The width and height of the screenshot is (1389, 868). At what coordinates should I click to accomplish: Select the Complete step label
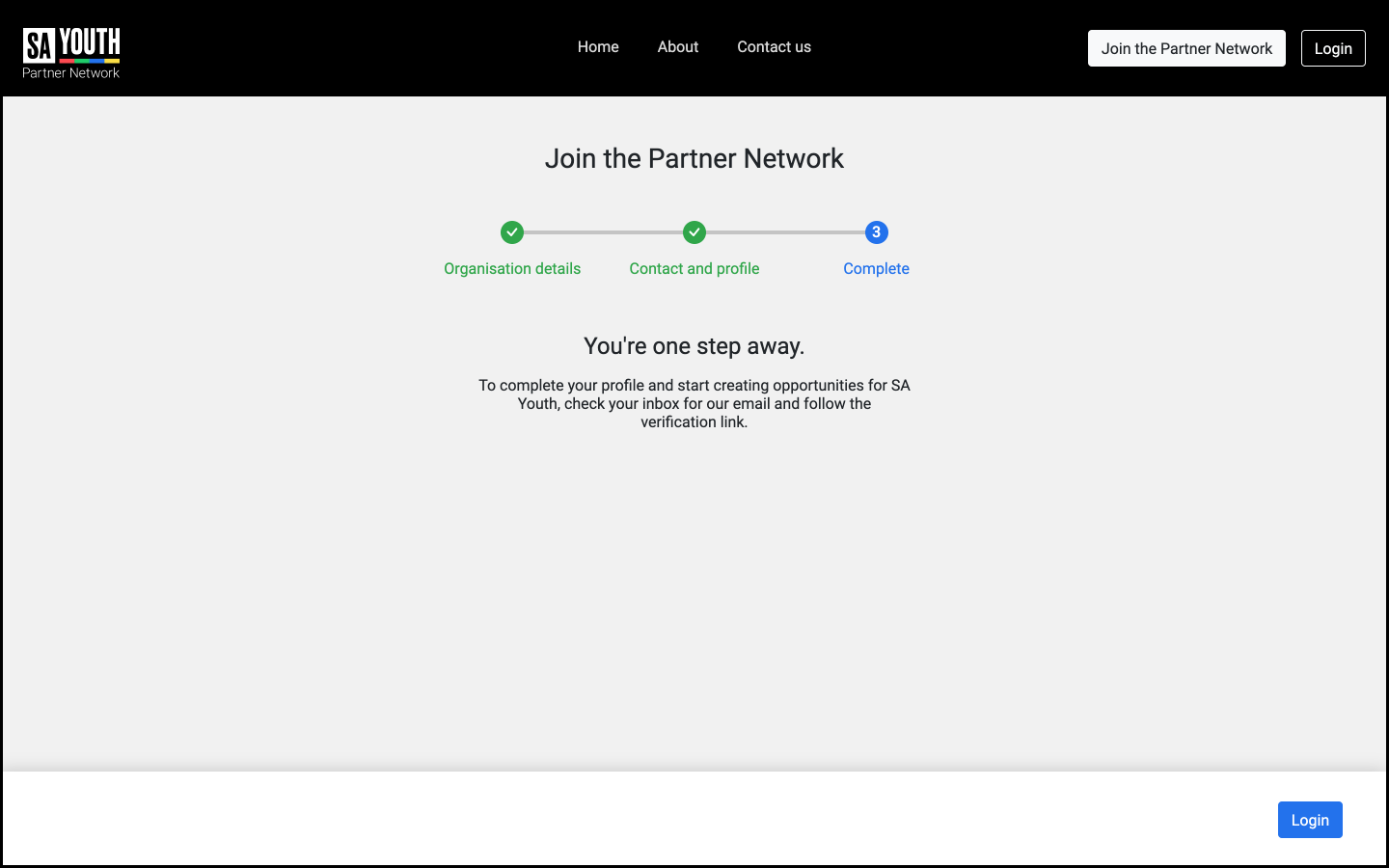876,268
